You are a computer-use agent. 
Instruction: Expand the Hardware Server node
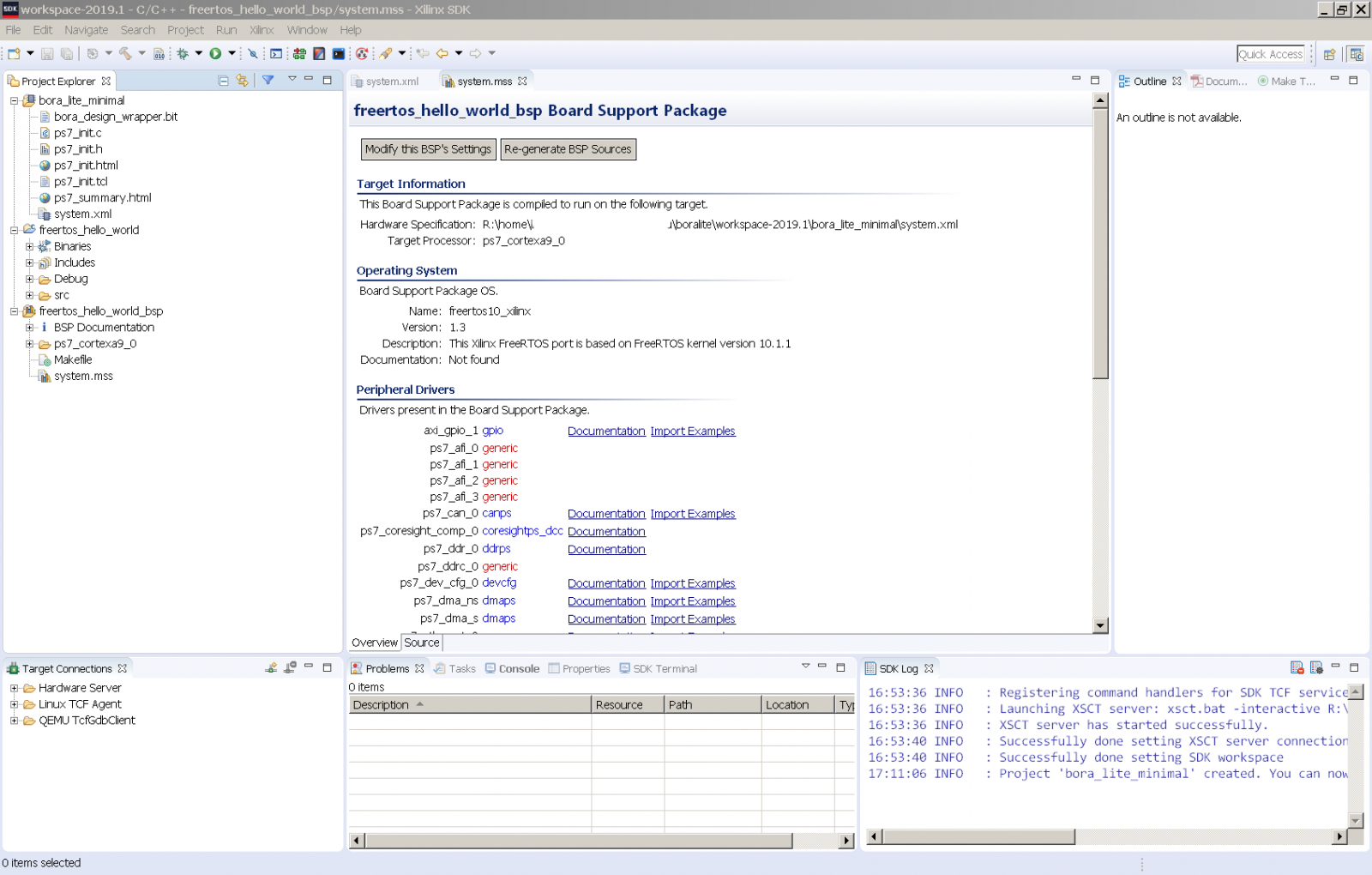pyautogui.click(x=14, y=688)
